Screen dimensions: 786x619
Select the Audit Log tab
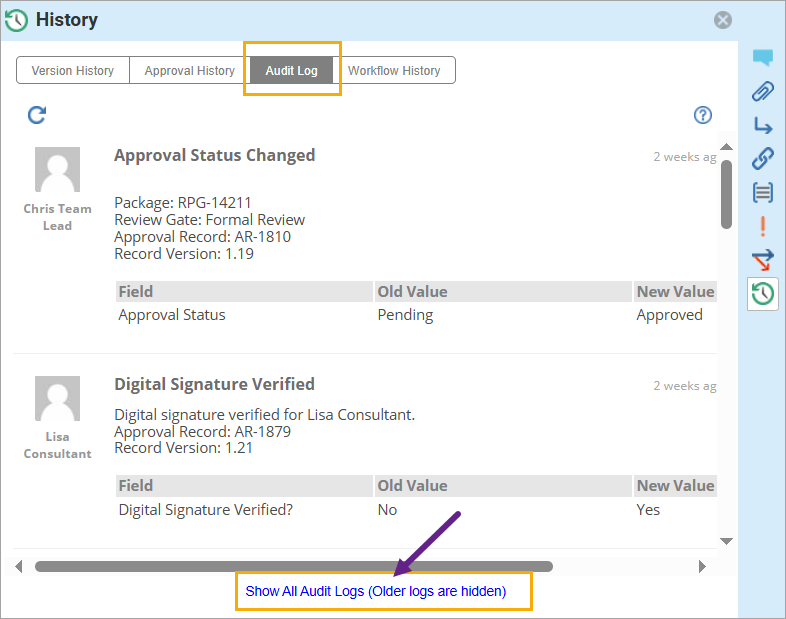pyautogui.click(x=291, y=71)
